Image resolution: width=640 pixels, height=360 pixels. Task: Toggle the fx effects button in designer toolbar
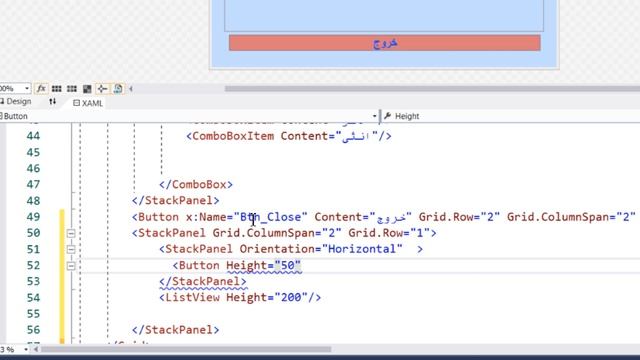pyautogui.click(x=41, y=88)
